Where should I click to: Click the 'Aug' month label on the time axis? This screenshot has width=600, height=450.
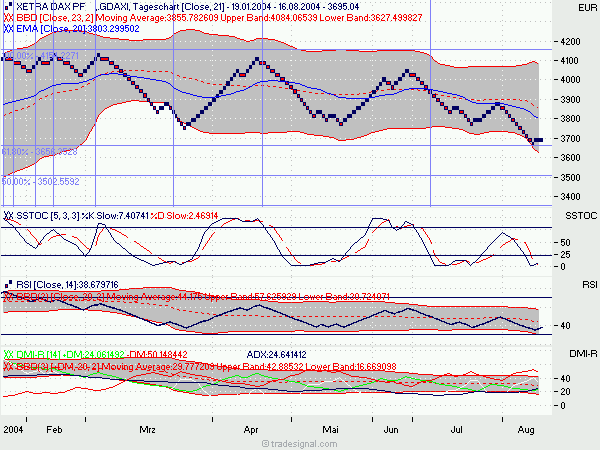pyautogui.click(x=526, y=430)
